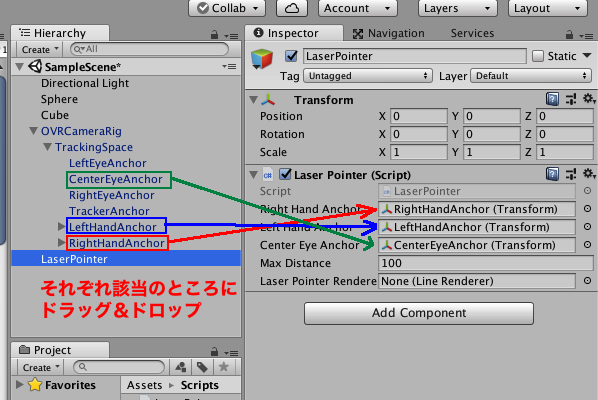Toggle the Inspector panel lock icon
The width and height of the screenshot is (598, 400).
569,35
